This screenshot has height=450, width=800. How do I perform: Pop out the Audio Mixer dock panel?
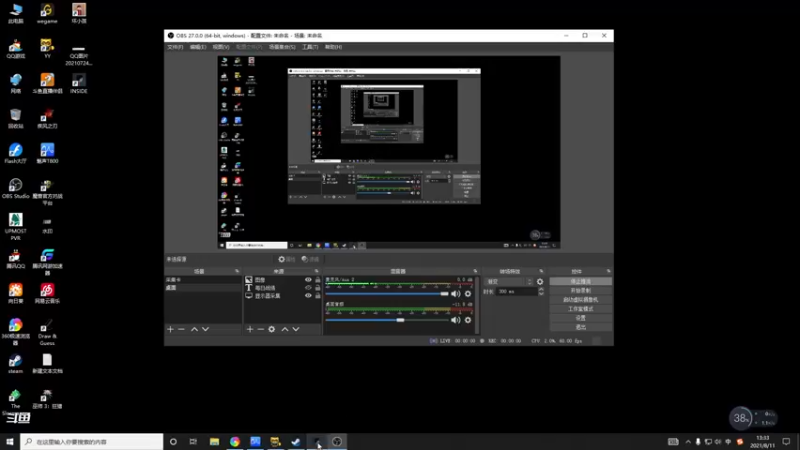click(475, 271)
